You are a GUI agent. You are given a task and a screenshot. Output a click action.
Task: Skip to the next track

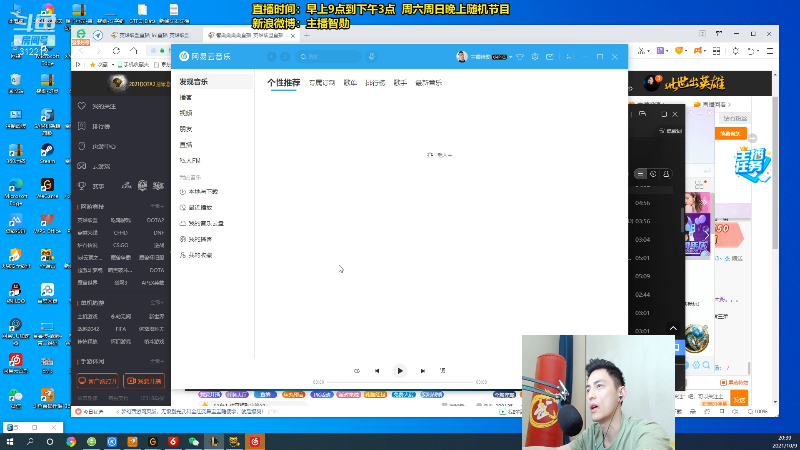pos(422,371)
